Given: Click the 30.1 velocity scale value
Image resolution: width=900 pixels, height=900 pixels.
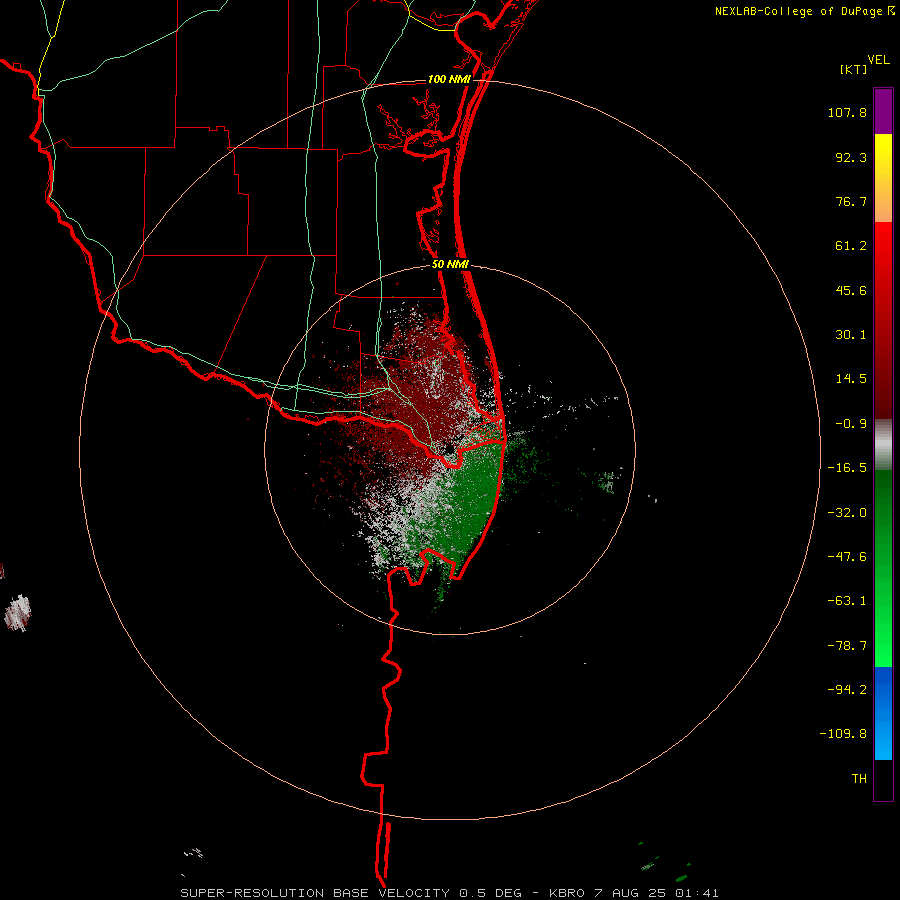Looking at the screenshot, I should click(x=851, y=335).
